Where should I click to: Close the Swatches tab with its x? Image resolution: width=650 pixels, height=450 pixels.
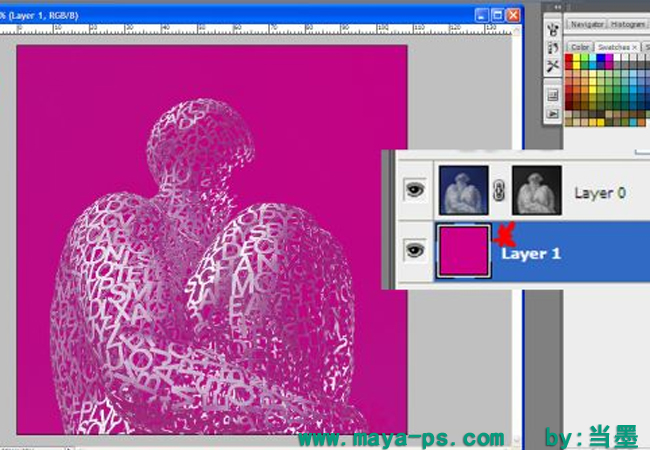[x=635, y=47]
